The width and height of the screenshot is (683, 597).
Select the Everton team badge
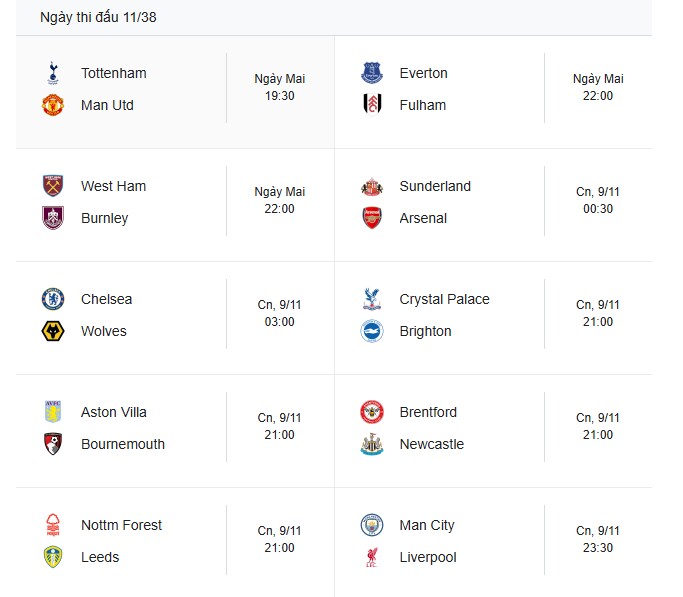point(372,73)
